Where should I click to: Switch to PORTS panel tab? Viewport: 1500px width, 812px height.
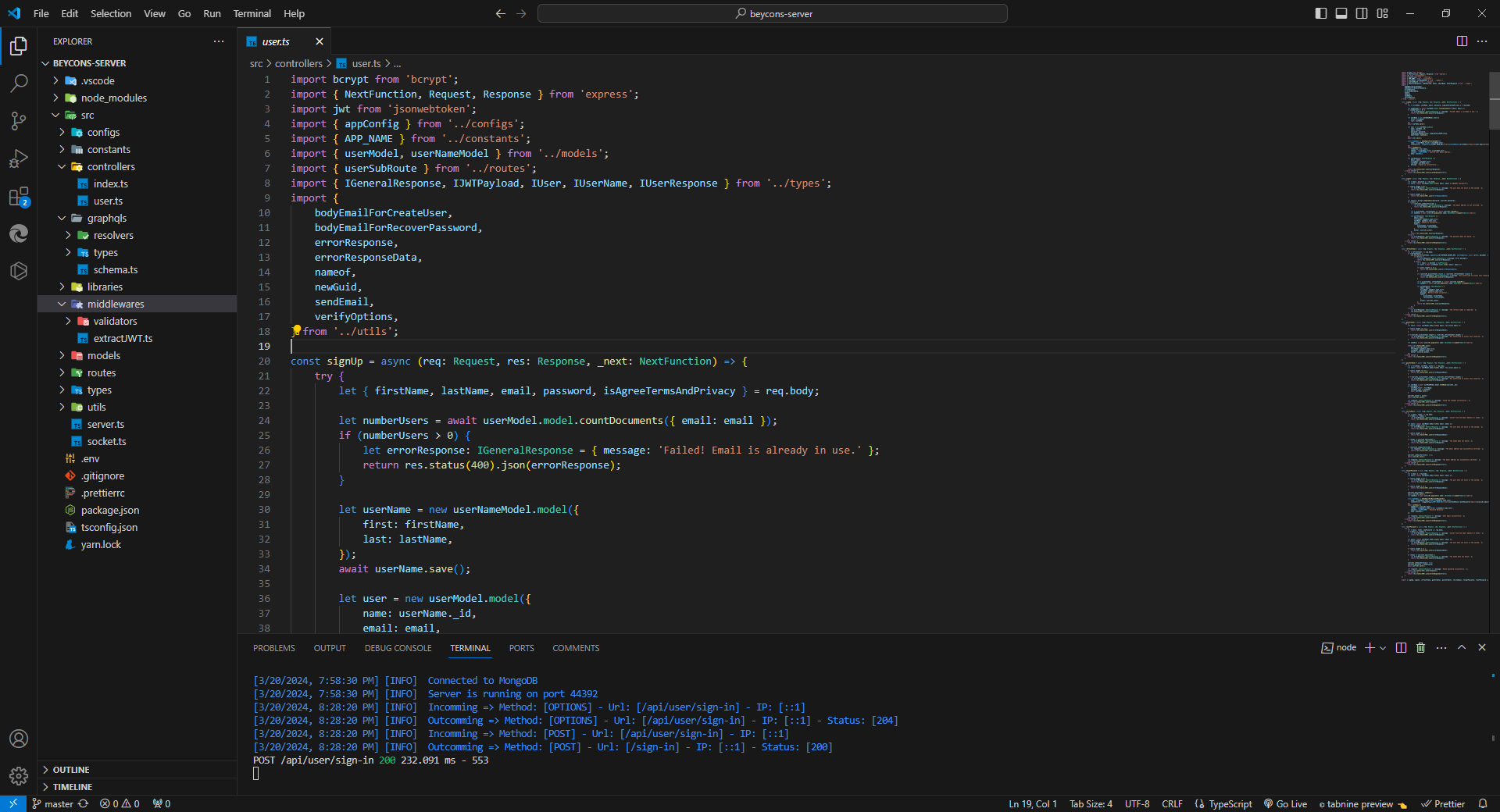tap(522, 648)
